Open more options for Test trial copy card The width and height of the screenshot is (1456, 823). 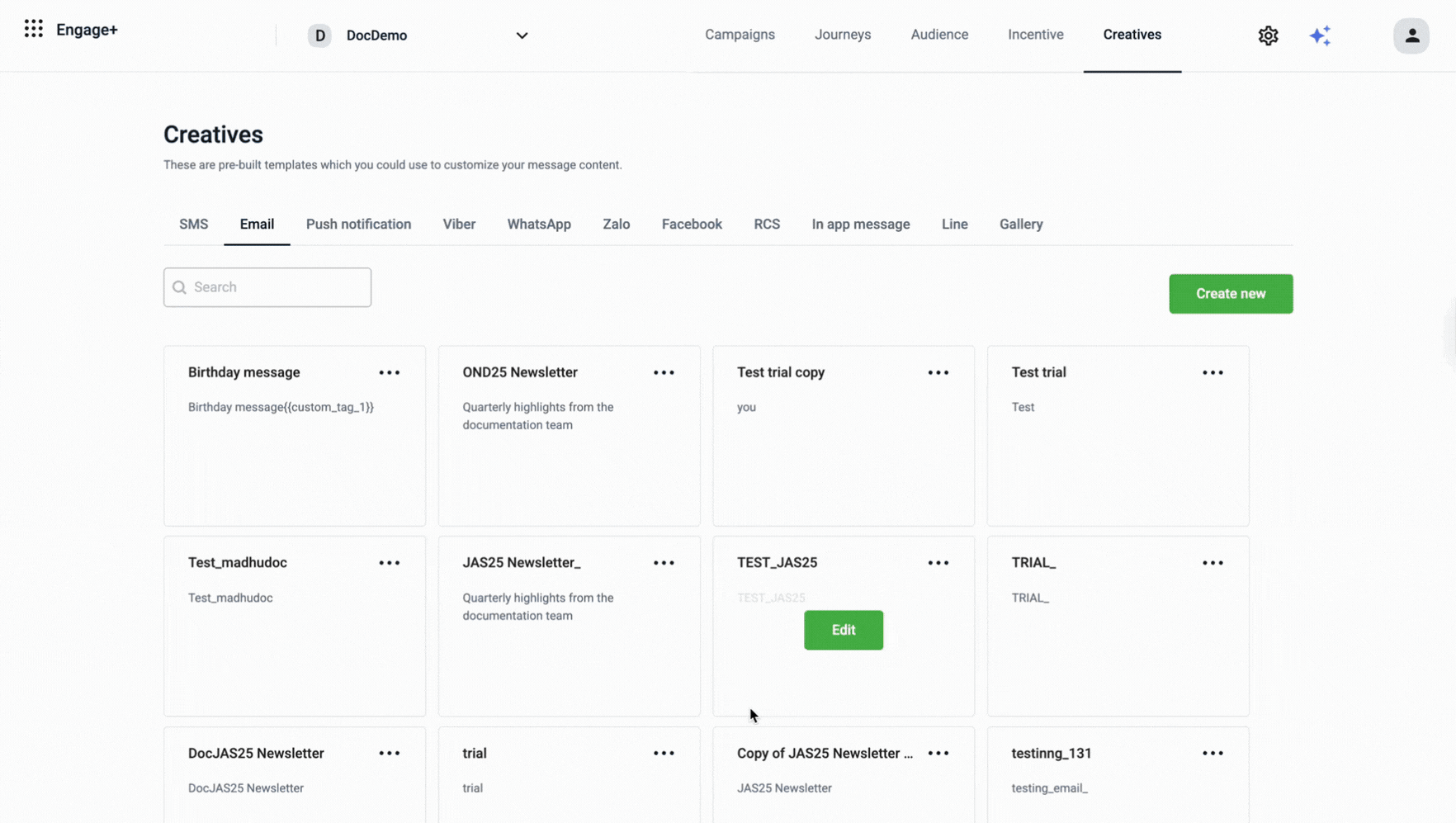click(938, 372)
